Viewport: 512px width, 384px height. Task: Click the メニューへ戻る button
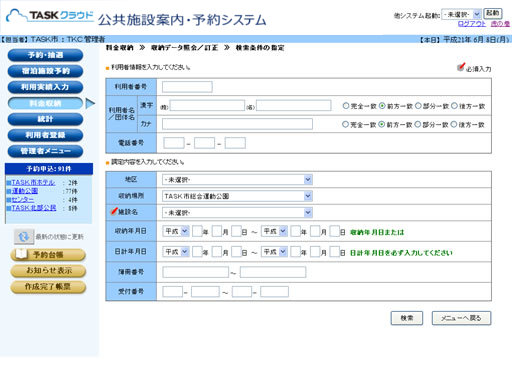click(461, 318)
